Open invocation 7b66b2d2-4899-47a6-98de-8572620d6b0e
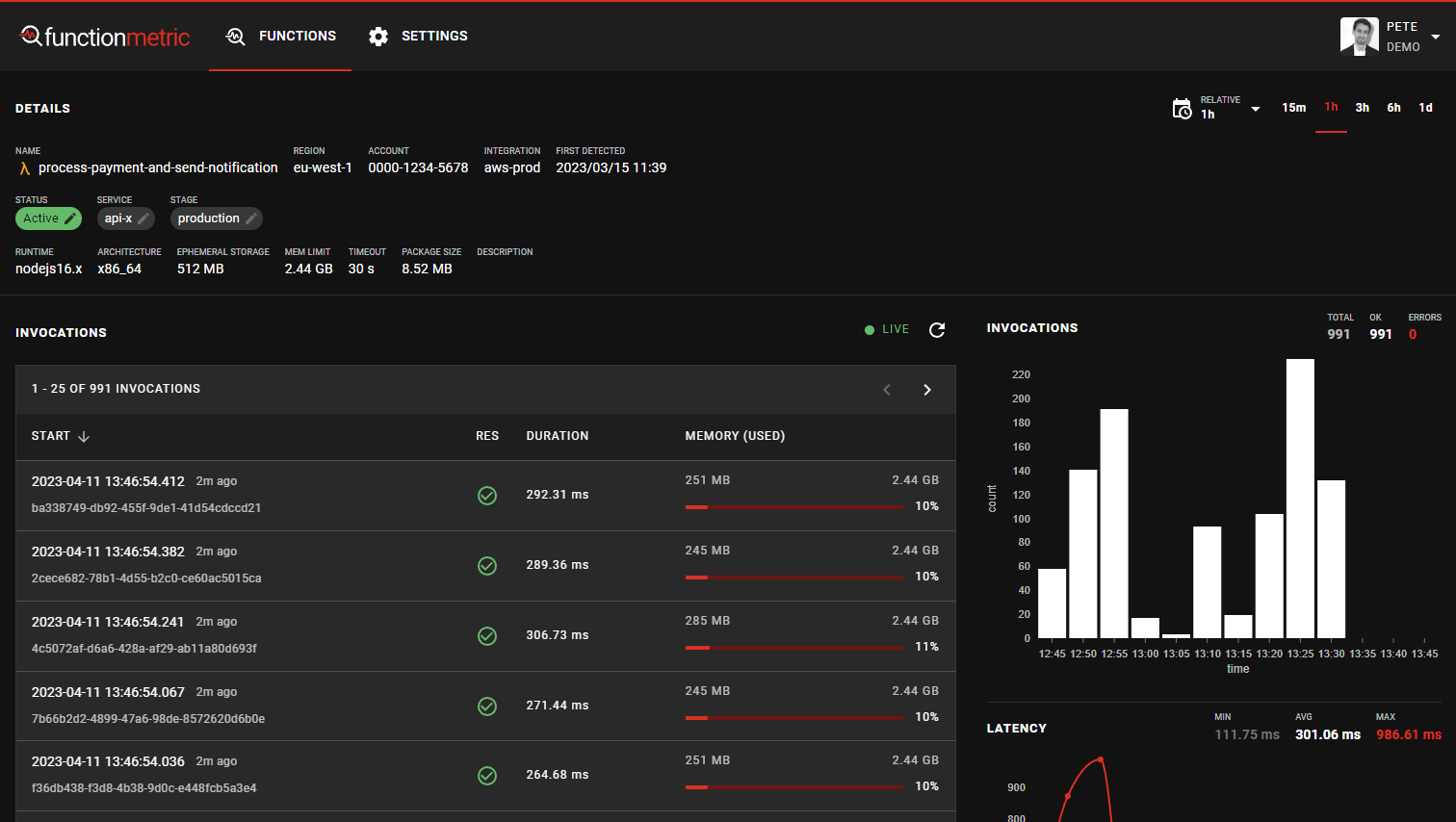Viewport: 1456px width, 822px height. tap(148, 719)
